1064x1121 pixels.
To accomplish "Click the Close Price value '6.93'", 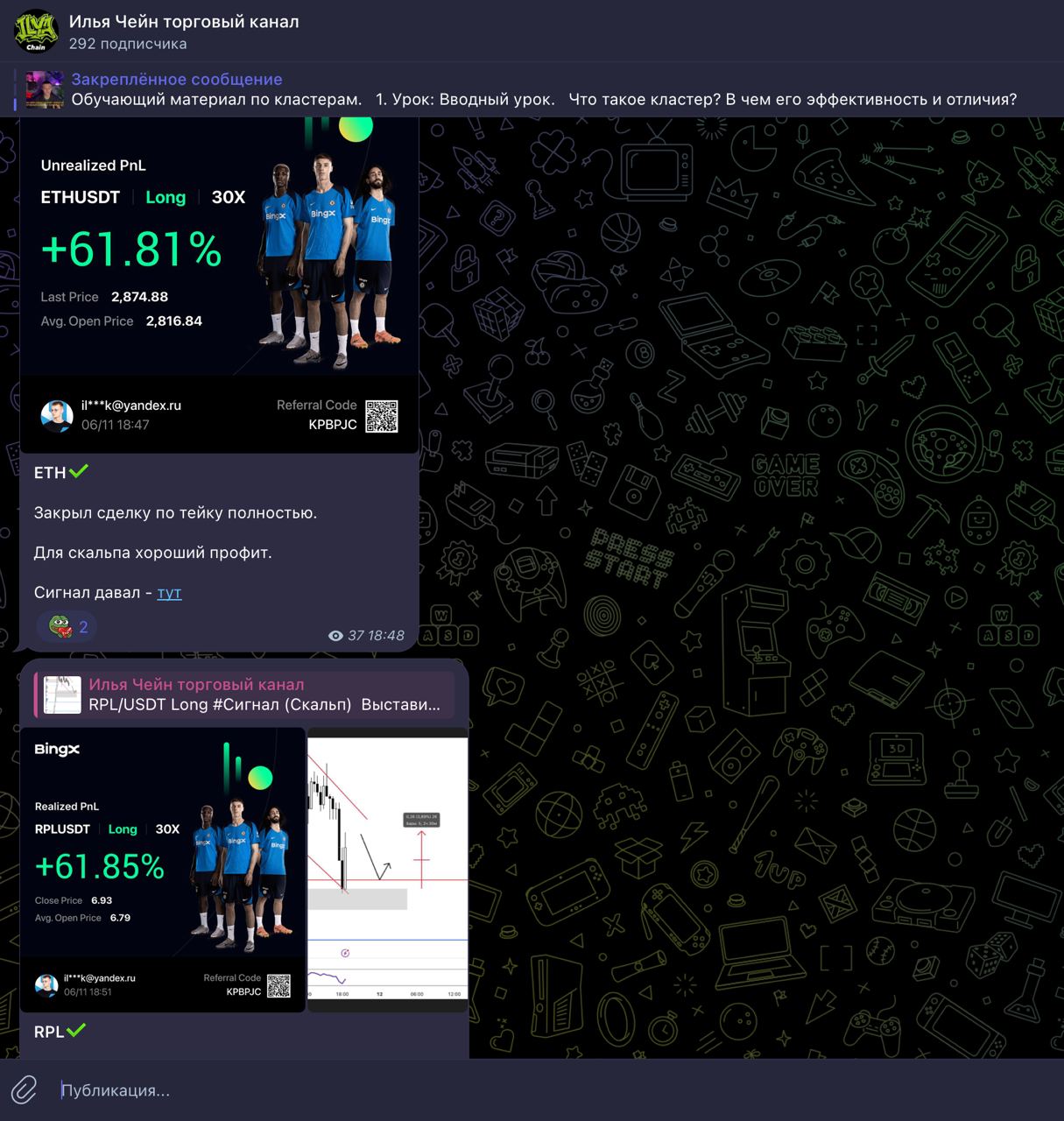I will pyautogui.click(x=102, y=900).
